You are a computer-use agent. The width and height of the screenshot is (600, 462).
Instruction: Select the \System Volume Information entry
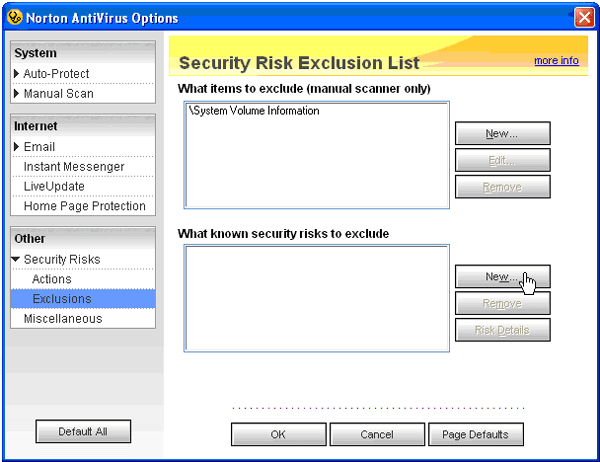[x=254, y=111]
